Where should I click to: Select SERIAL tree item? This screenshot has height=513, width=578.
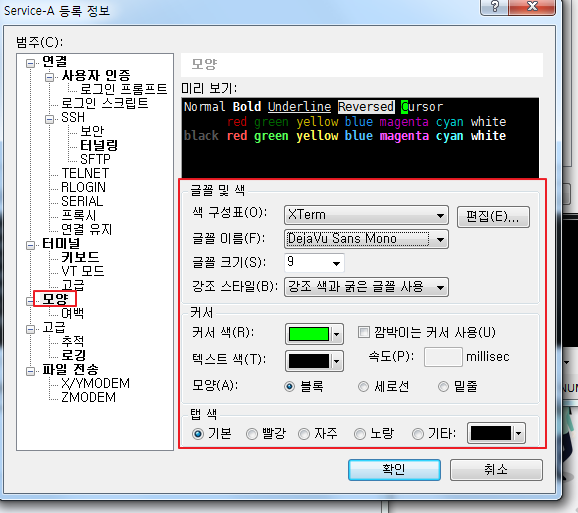coord(82,201)
